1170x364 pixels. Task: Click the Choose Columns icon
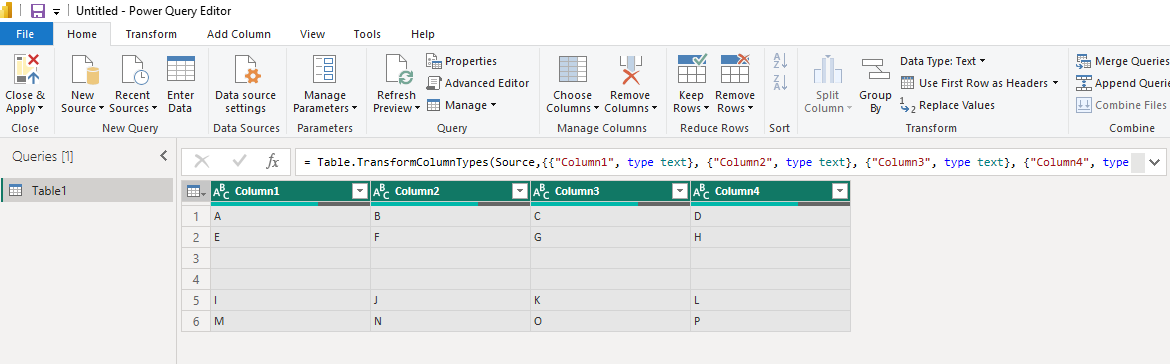[x=572, y=69]
